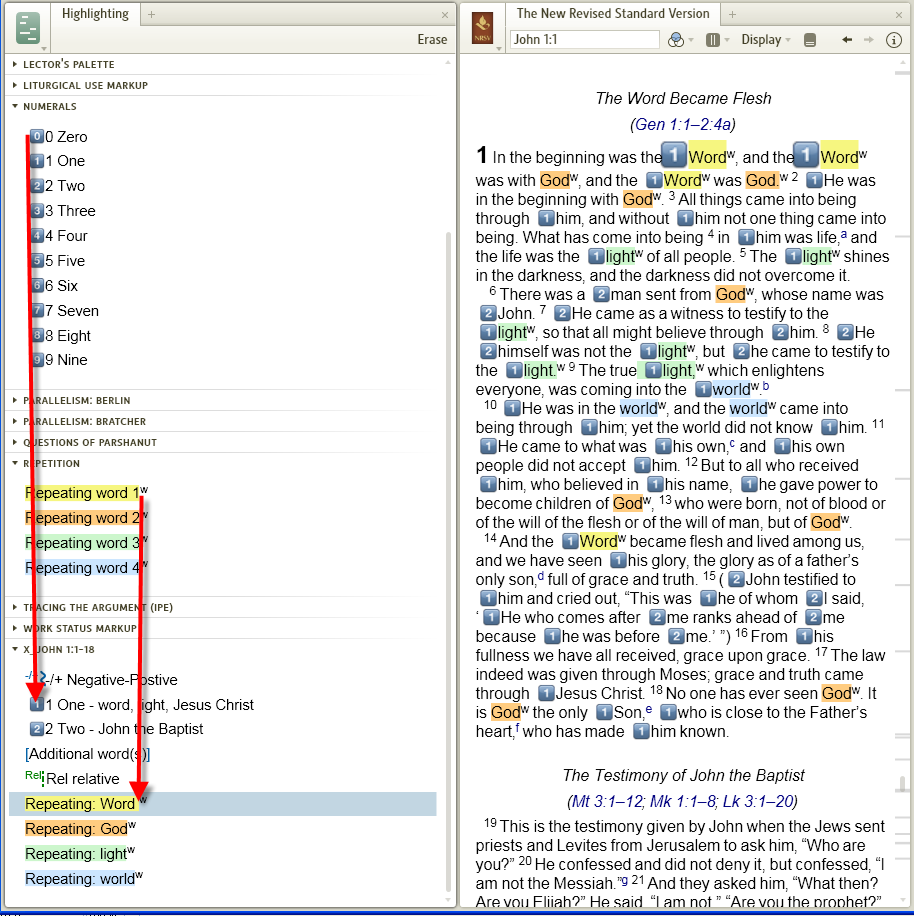This screenshot has height=916, width=914.
Task: Open the resource information icon
Action: [894, 40]
